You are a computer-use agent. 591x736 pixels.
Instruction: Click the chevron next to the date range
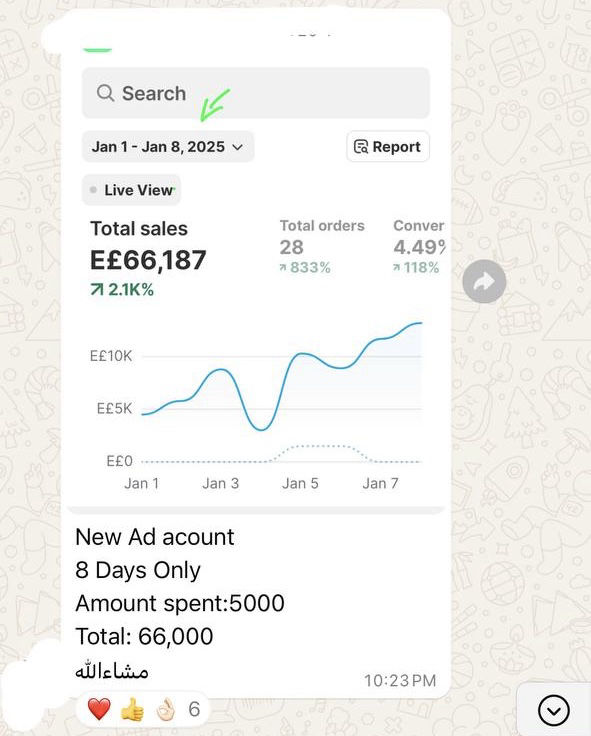click(x=238, y=147)
